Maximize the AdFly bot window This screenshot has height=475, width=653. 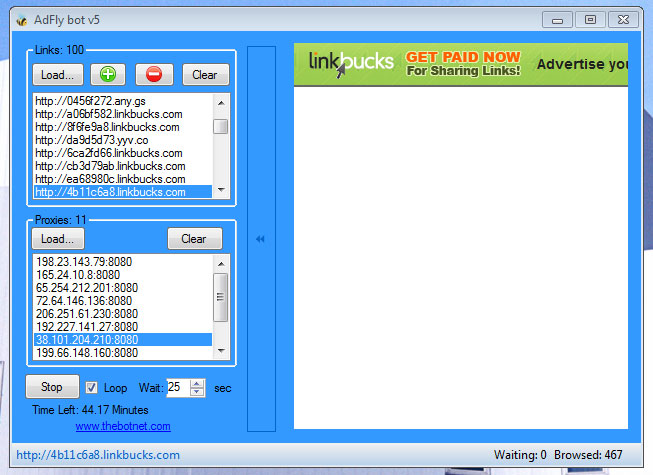pyautogui.click(x=590, y=20)
